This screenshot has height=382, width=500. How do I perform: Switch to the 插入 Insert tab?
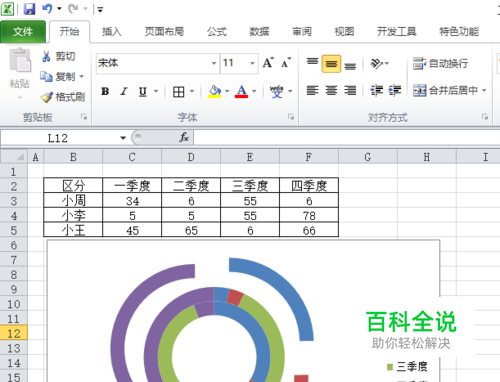click(x=112, y=32)
